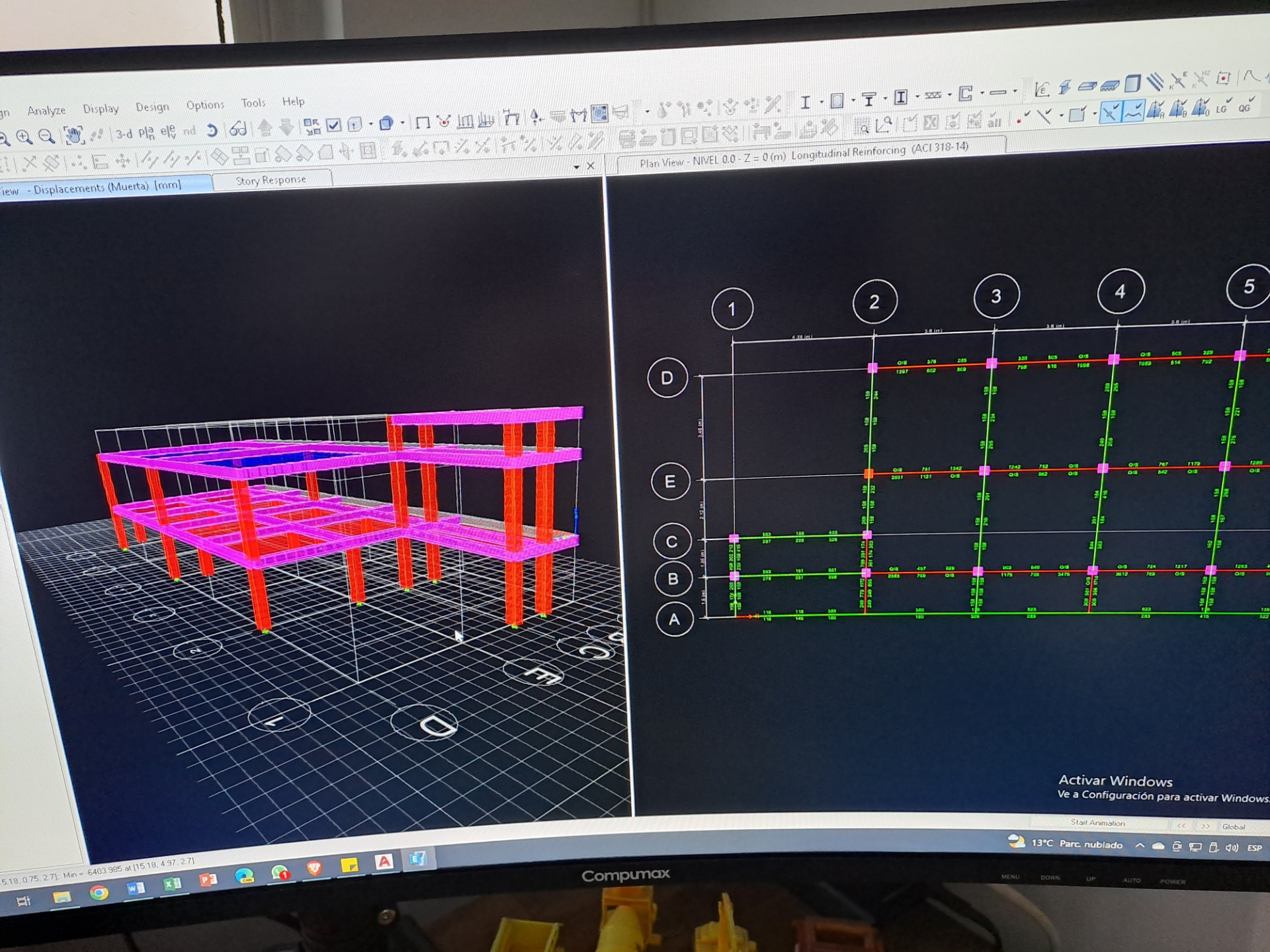Switch to the Story Response tab

pos(271,180)
